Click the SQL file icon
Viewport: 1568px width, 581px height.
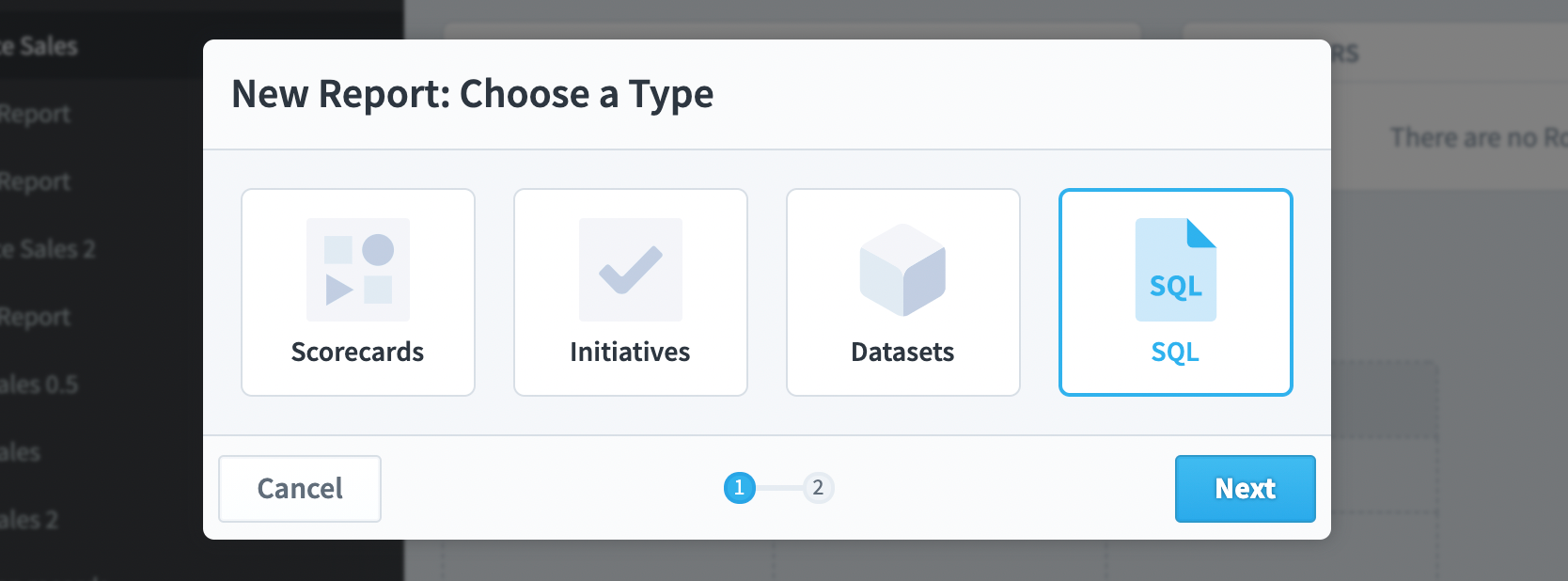1176,270
